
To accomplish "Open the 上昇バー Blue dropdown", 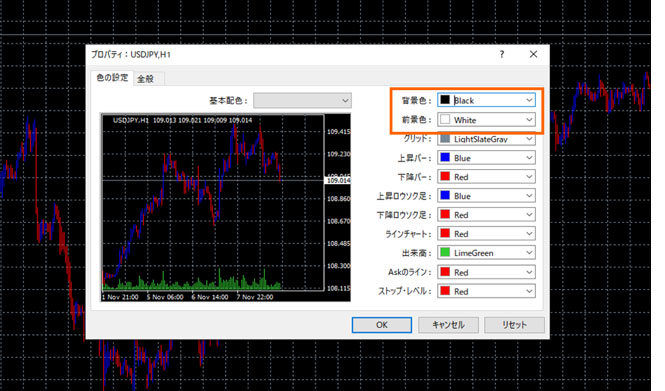I will tap(486, 158).
